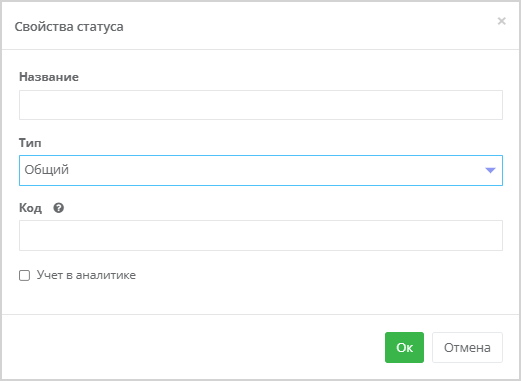Click the question mark help icon beside Код
This screenshot has height=381, width=521.
(x=58, y=208)
